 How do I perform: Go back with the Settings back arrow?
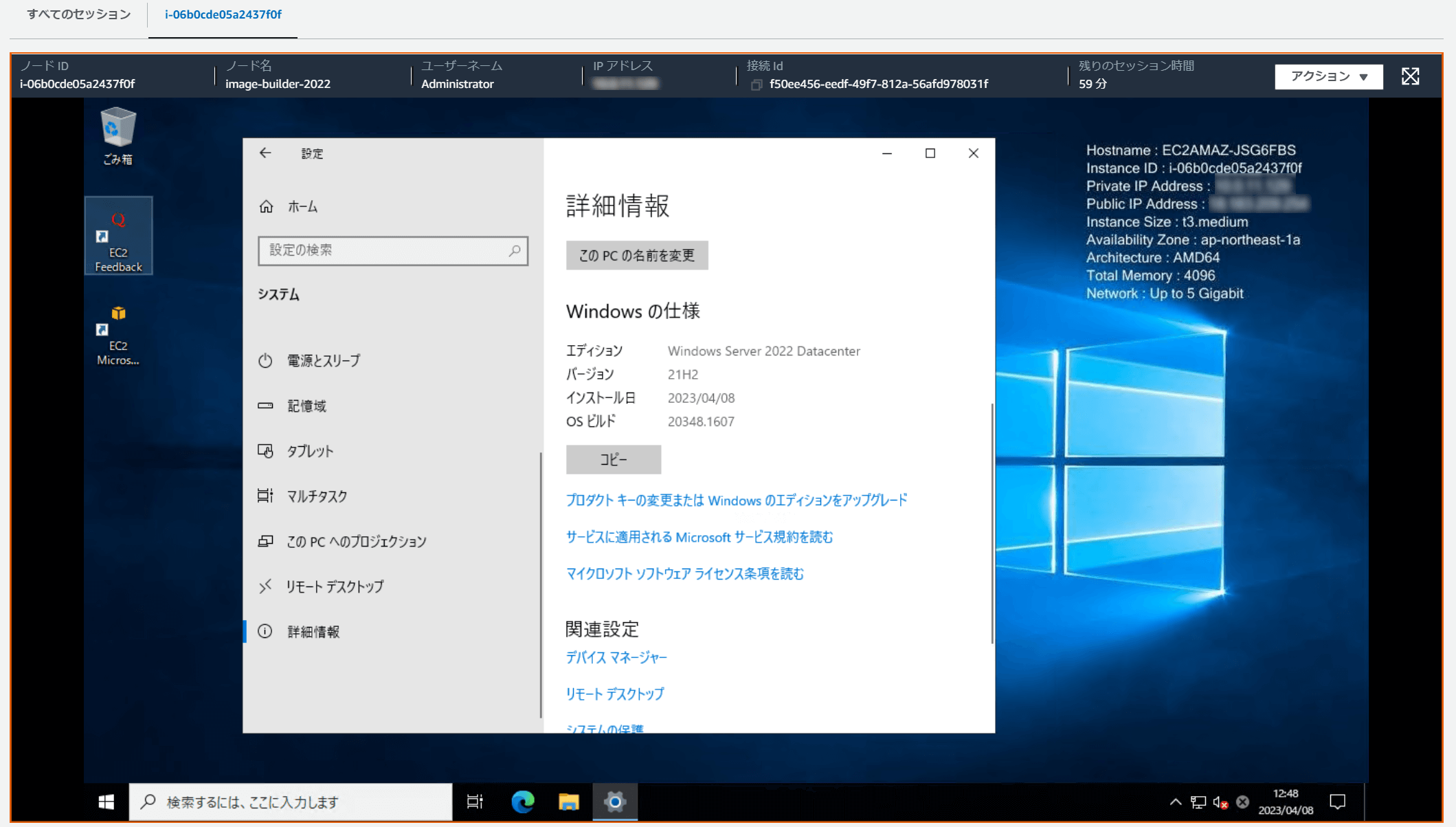coord(265,153)
